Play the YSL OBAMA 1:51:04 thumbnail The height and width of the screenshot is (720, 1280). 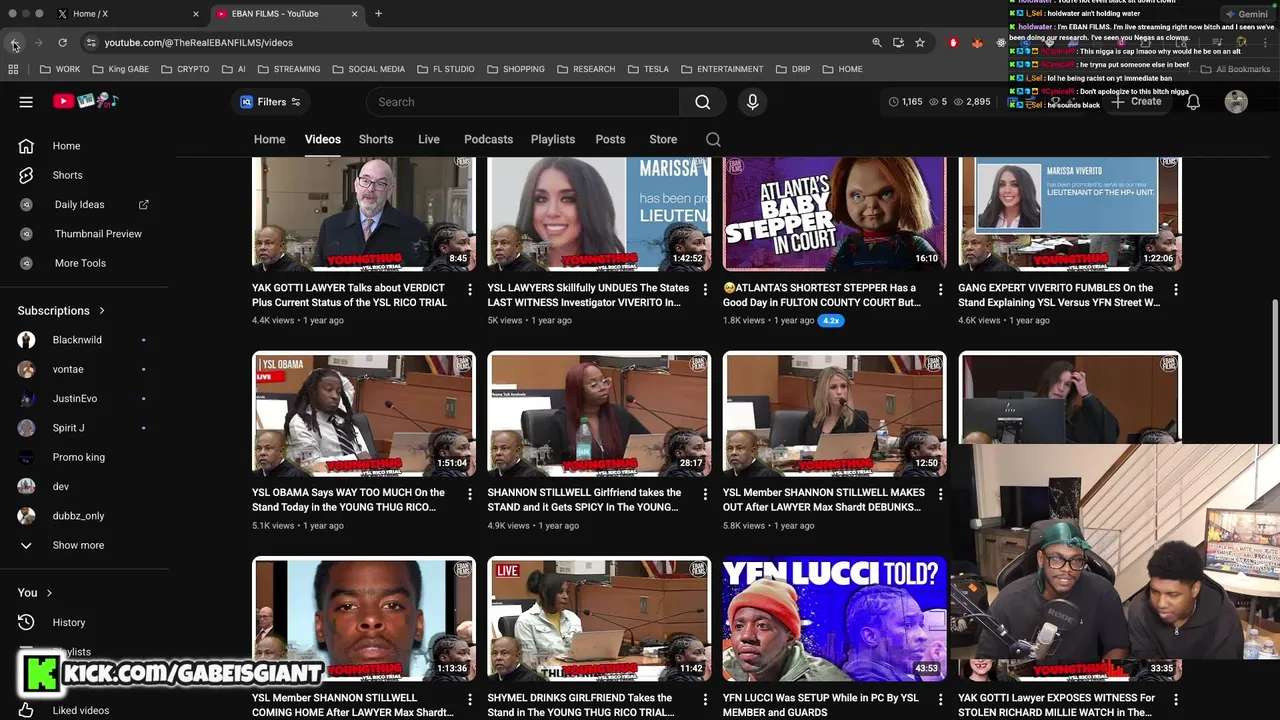click(x=364, y=414)
